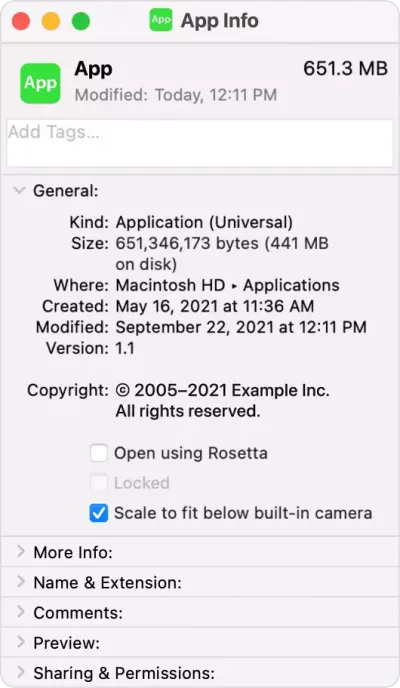Uncheck Scale to fit below built-in camera
This screenshot has height=688, width=400.
(99, 513)
